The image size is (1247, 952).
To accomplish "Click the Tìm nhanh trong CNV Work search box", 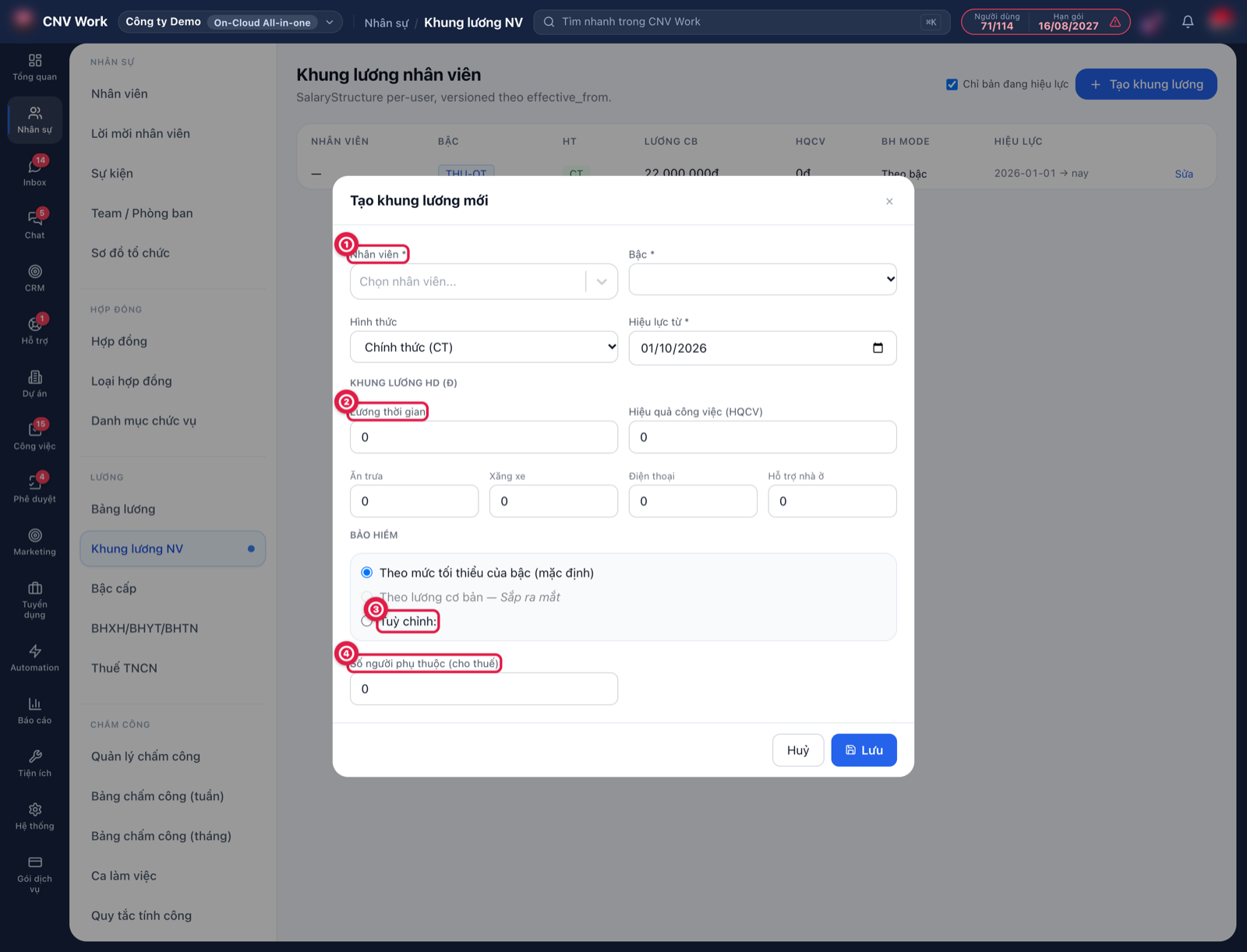I will point(742,22).
